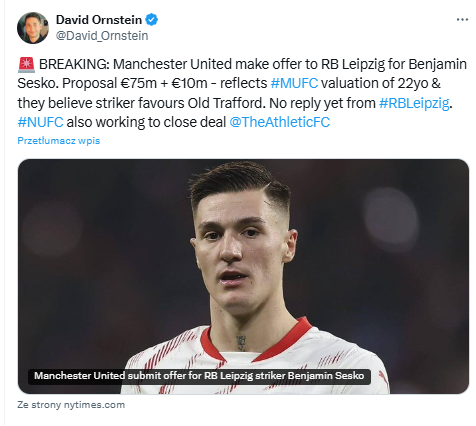Open the three-dot more options menu
Image resolution: width=476 pixels, height=426 pixels.
pos(462,20)
